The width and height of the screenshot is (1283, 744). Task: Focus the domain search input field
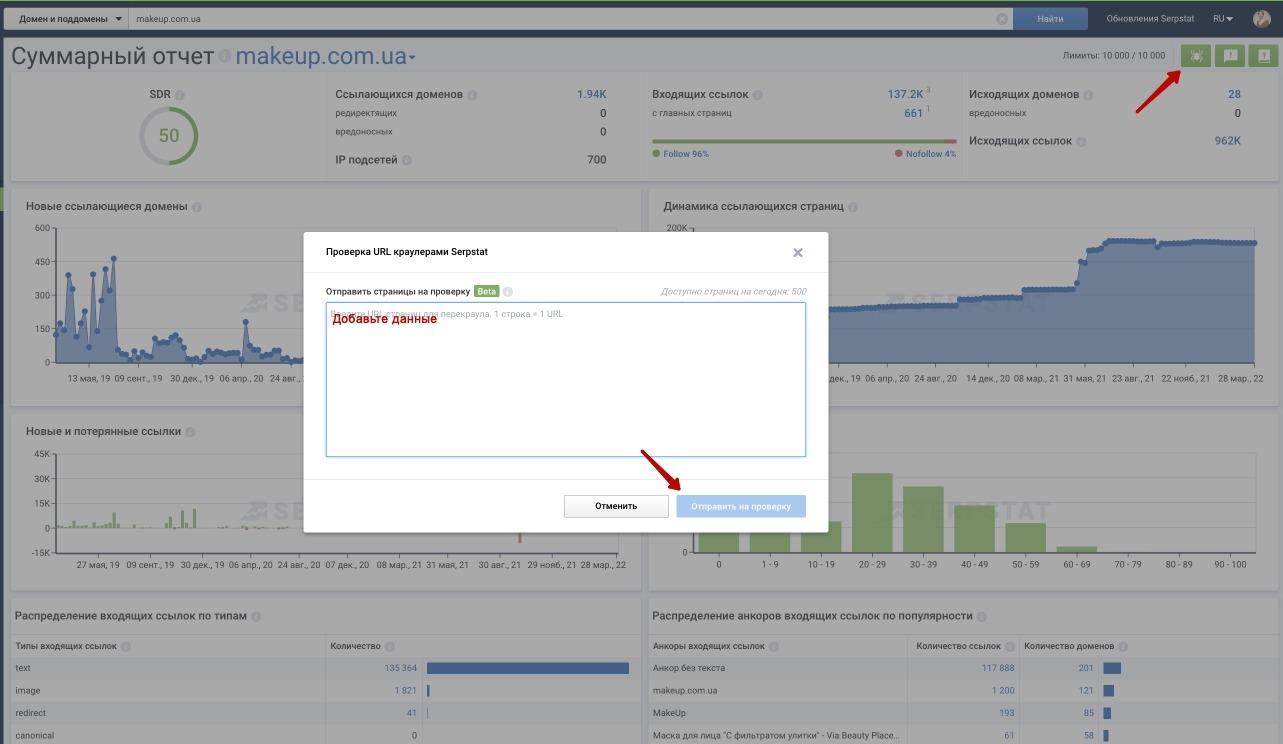point(570,19)
